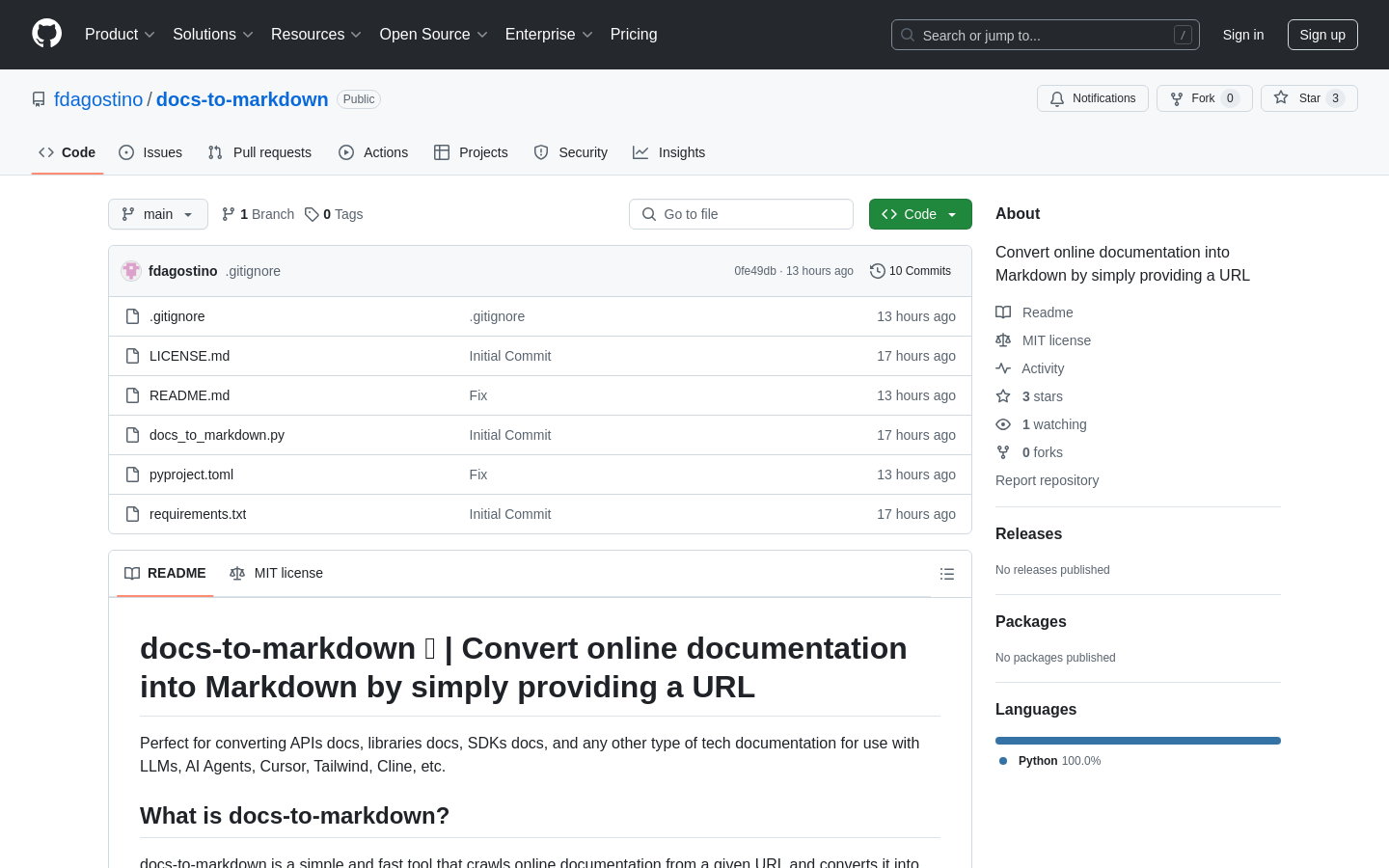This screenshot has width=1389, height=868.
Task: View the 10 Commits history
Action: tap(911, 271)
